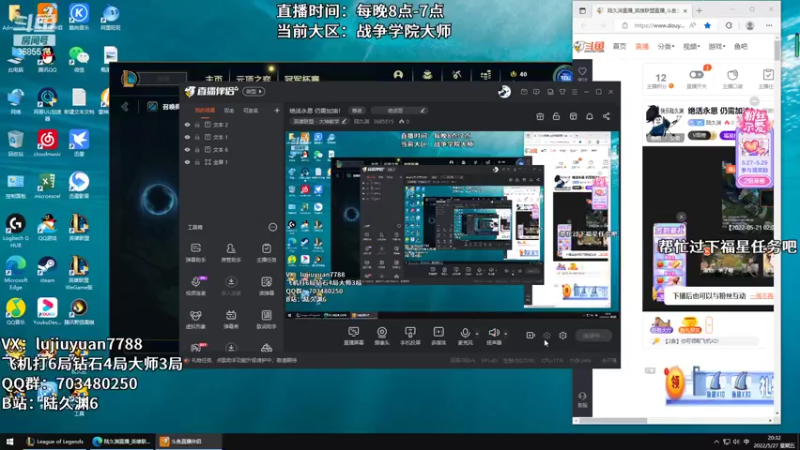Select the Douyu browser tab
800x450 pixels.
click(x=642, y=11)
